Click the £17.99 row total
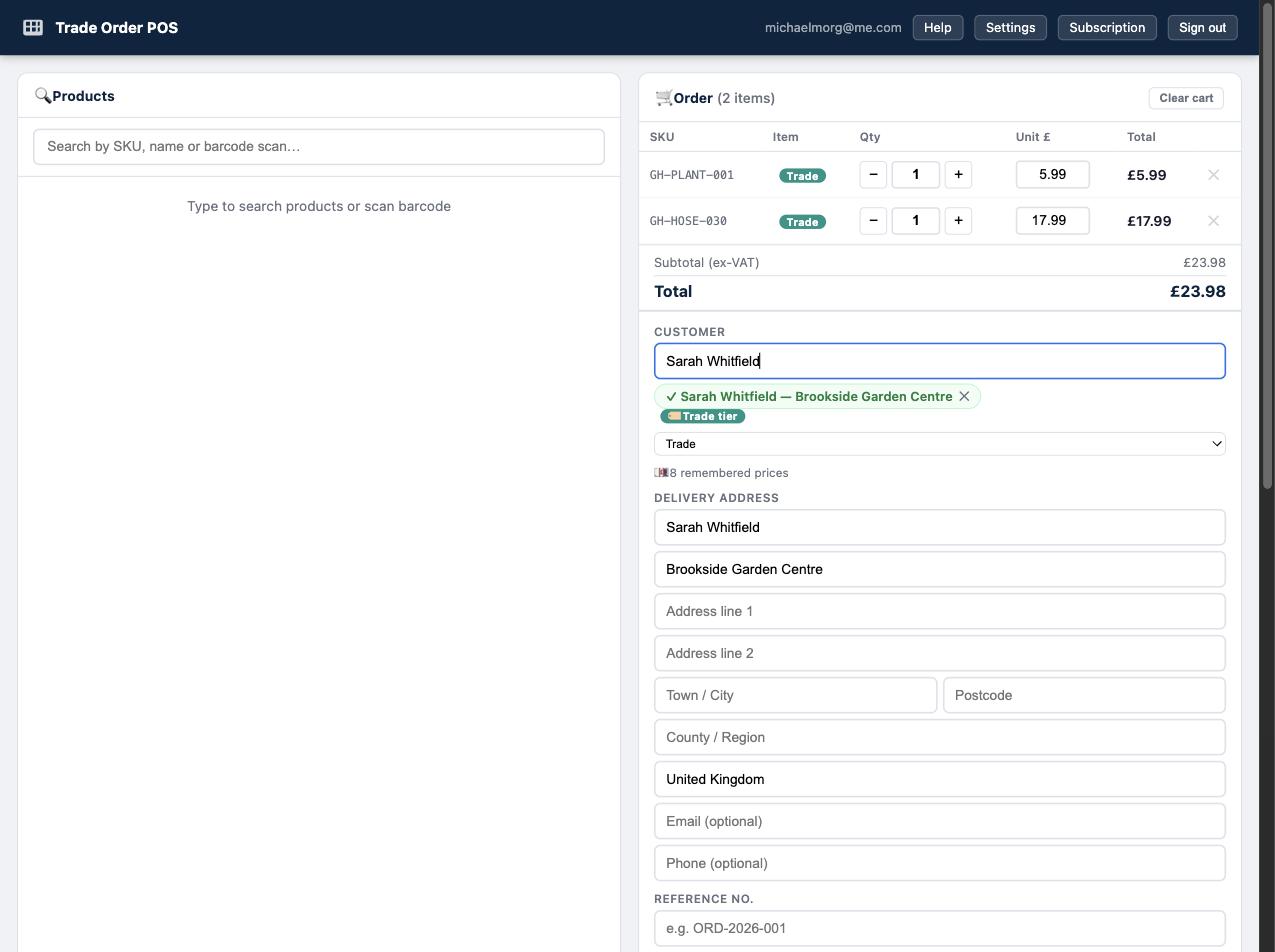Image resolution: width=1275 pixels, height=952 pixels. coord(1149,221)
